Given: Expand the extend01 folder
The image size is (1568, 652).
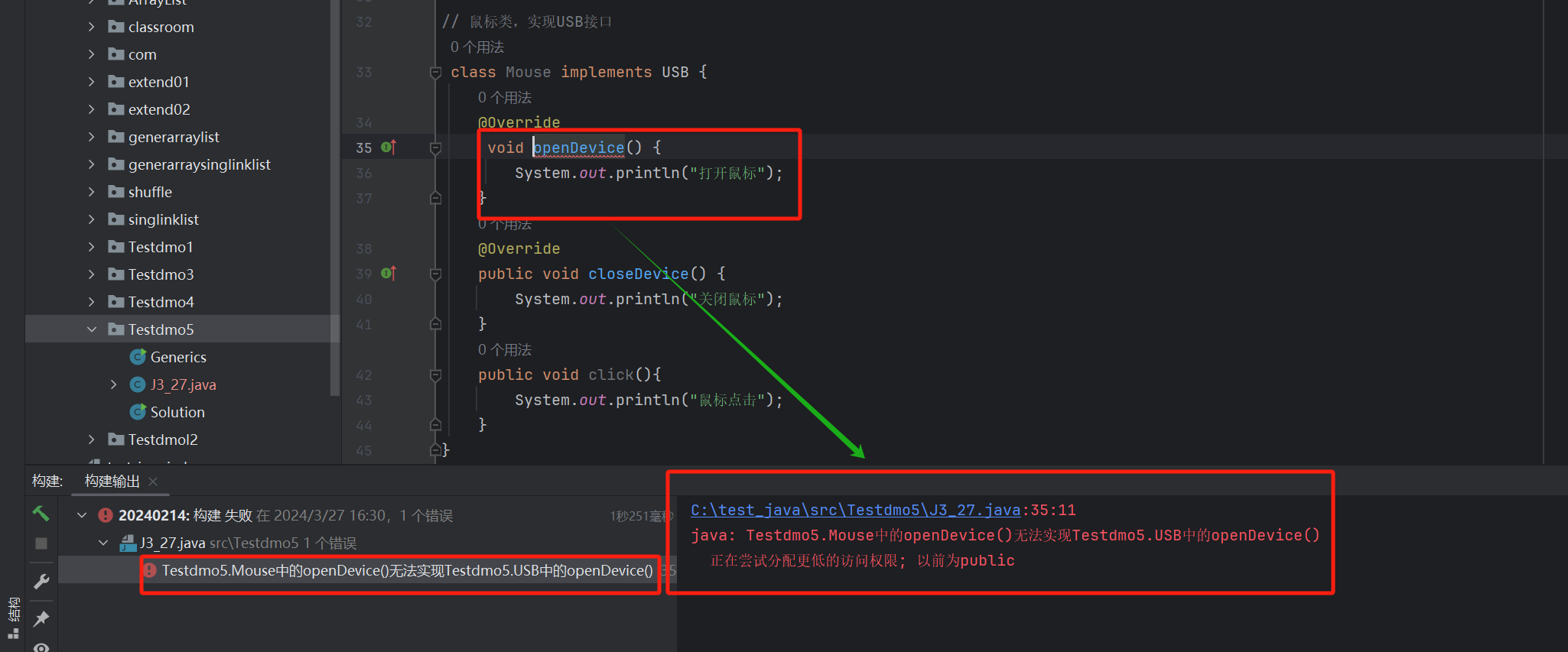Looking at the screenshot, I should click(x=92, y=82).
